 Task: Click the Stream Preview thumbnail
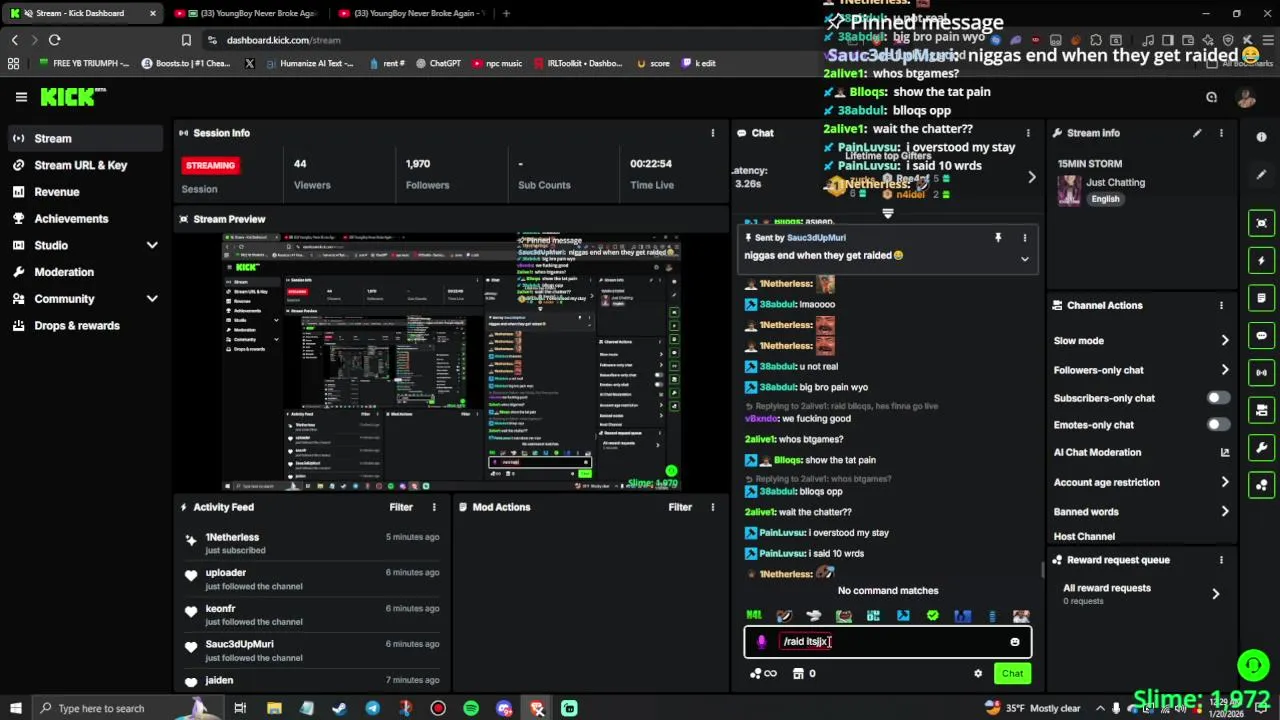(451, 362)
